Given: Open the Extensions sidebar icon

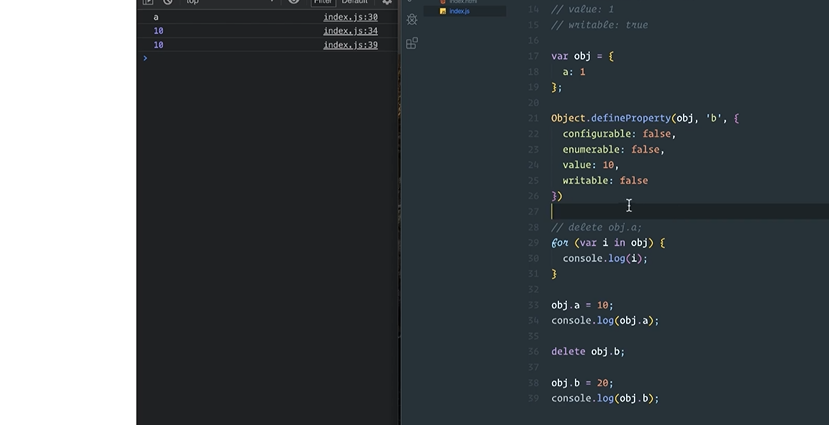Looking at the screenshot, I should 412,43.
